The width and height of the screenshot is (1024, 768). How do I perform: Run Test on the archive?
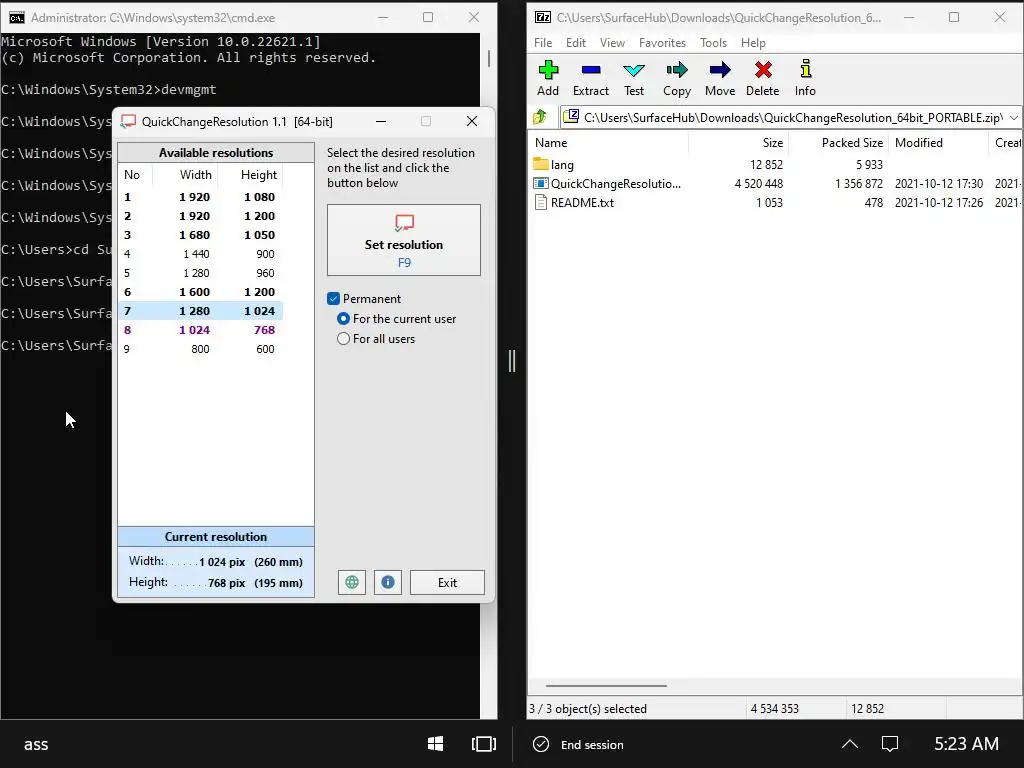[633, 70]
